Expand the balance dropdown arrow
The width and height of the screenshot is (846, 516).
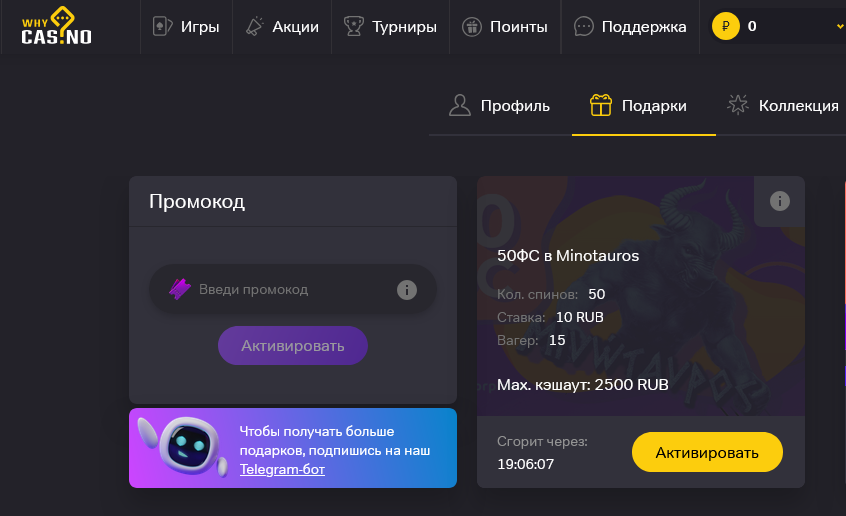pos(840,26)
